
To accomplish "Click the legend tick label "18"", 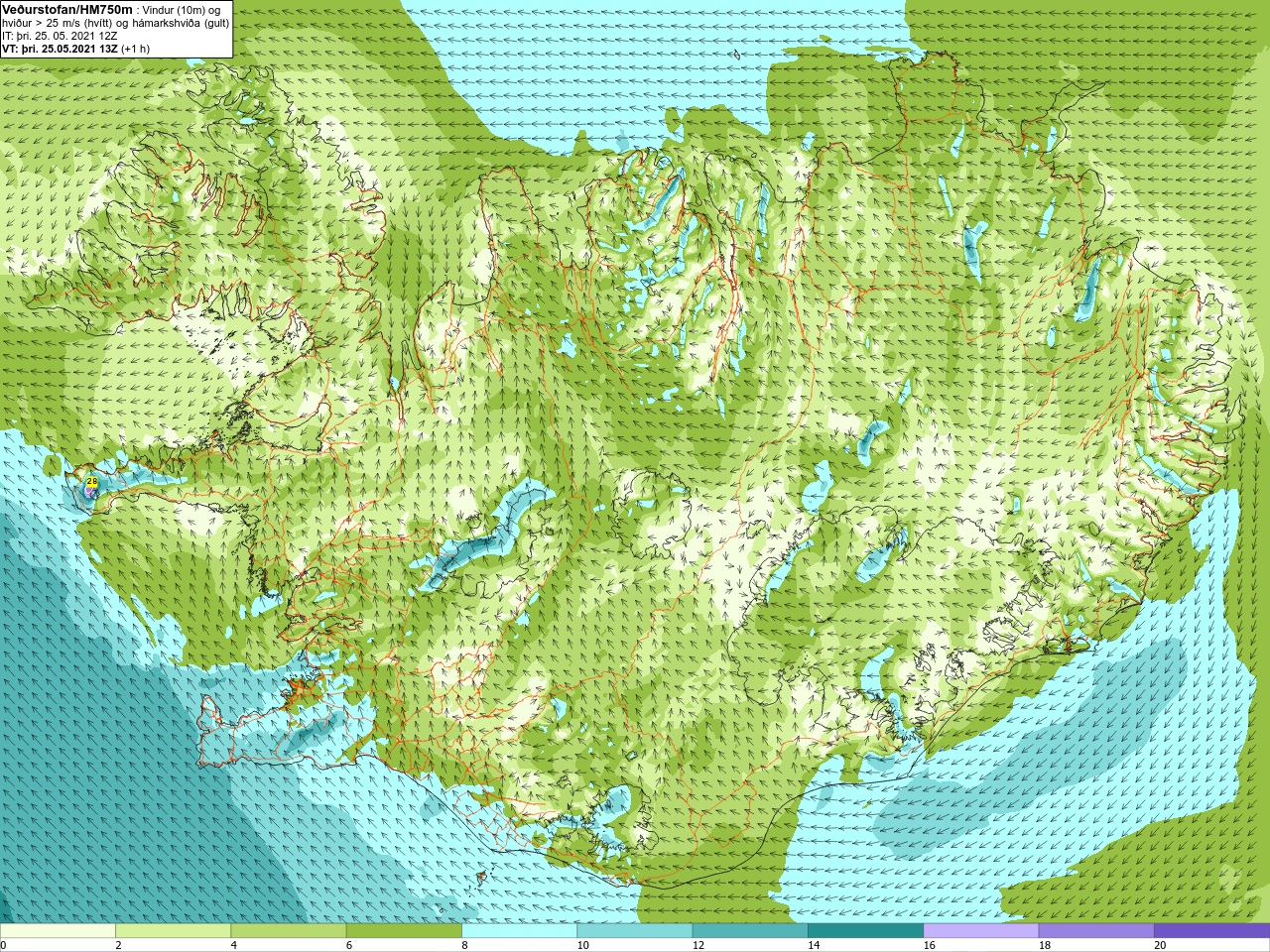I will (1045, 945).
